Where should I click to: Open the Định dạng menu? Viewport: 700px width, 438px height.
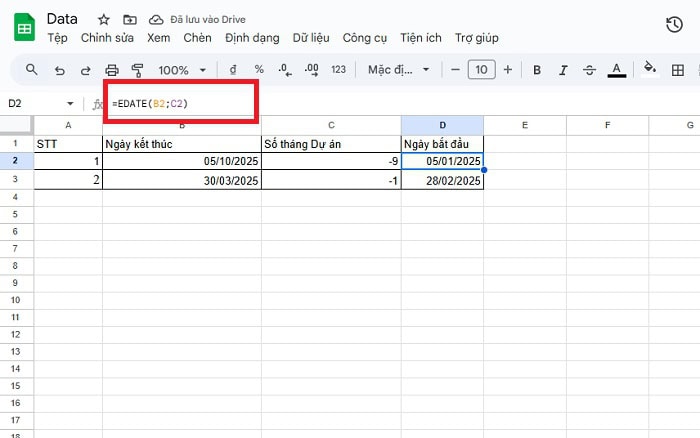click(252, 38)
